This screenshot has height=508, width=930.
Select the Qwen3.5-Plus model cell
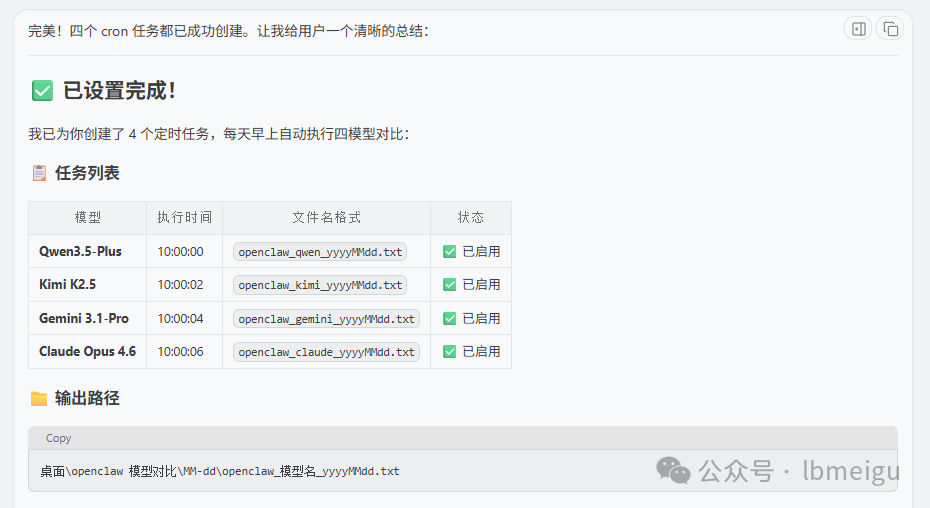(88, 251)
